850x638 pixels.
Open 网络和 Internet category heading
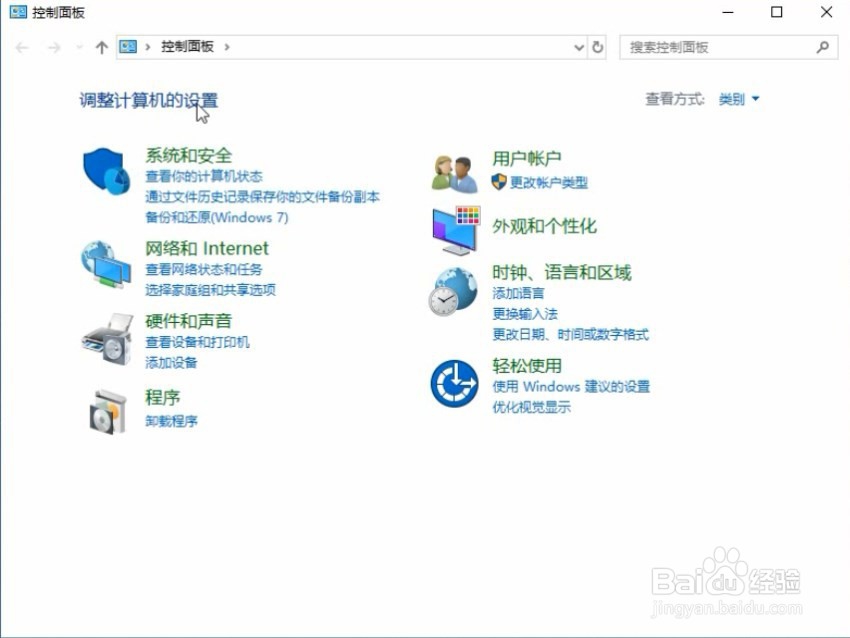pos(207,248)
